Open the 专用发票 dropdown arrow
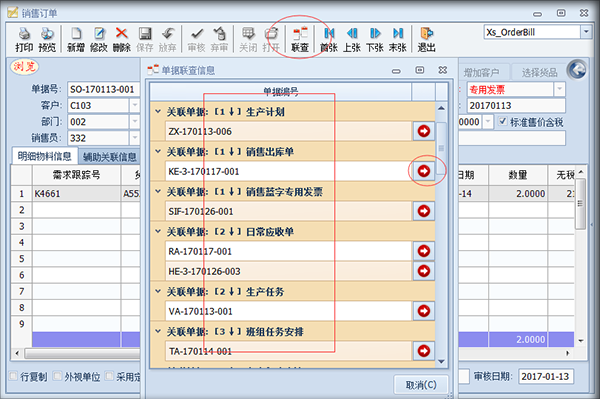600x399 pixels. pyautogui.click(x=559, y=90)
